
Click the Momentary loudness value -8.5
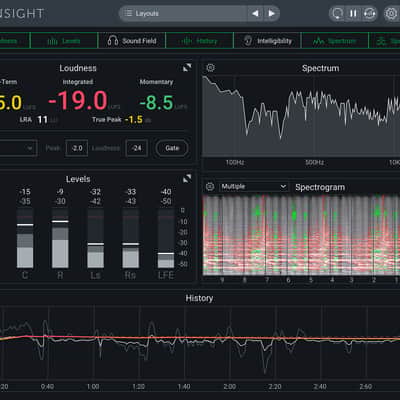click(157, 103)
